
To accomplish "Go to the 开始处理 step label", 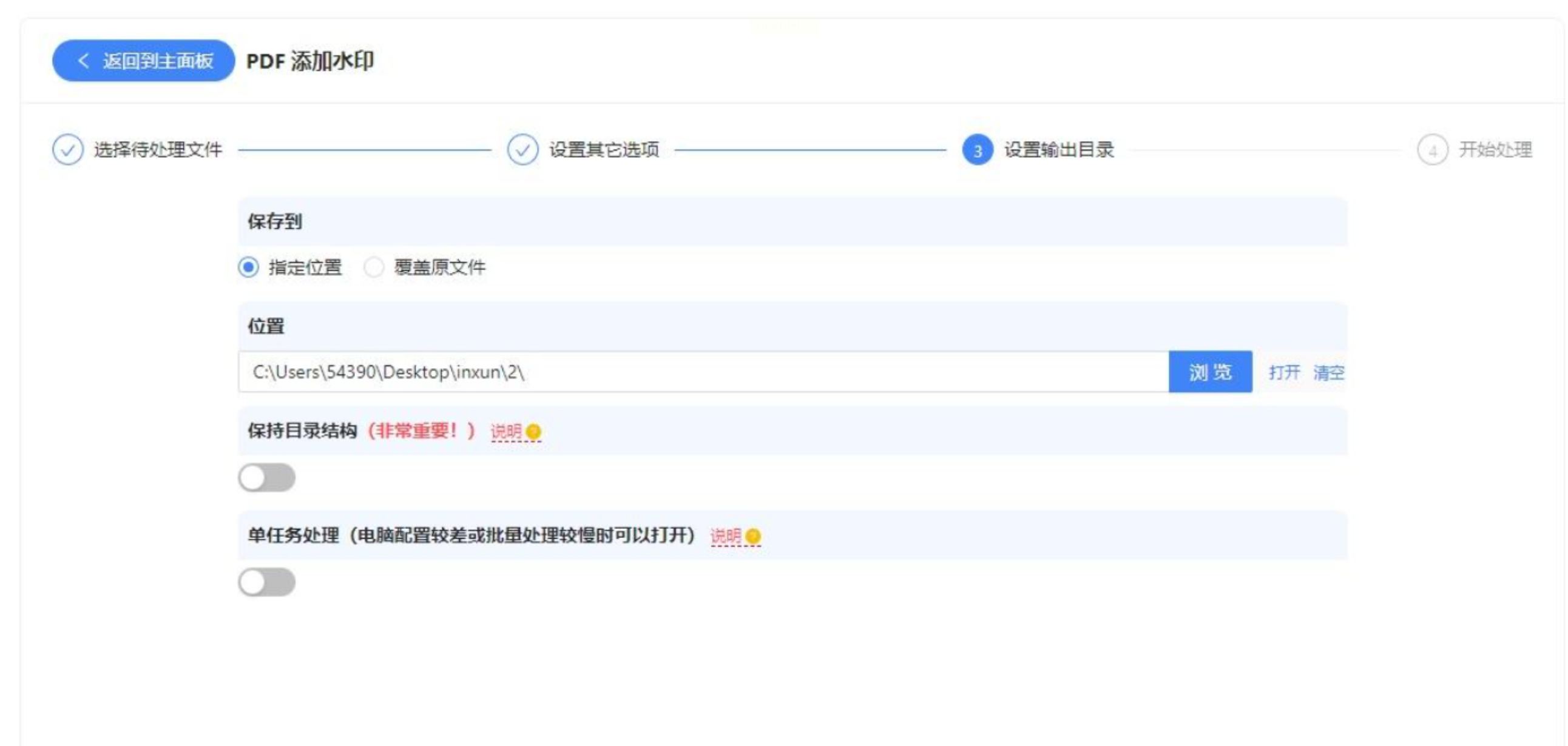I will click(x=1495, y=150).
